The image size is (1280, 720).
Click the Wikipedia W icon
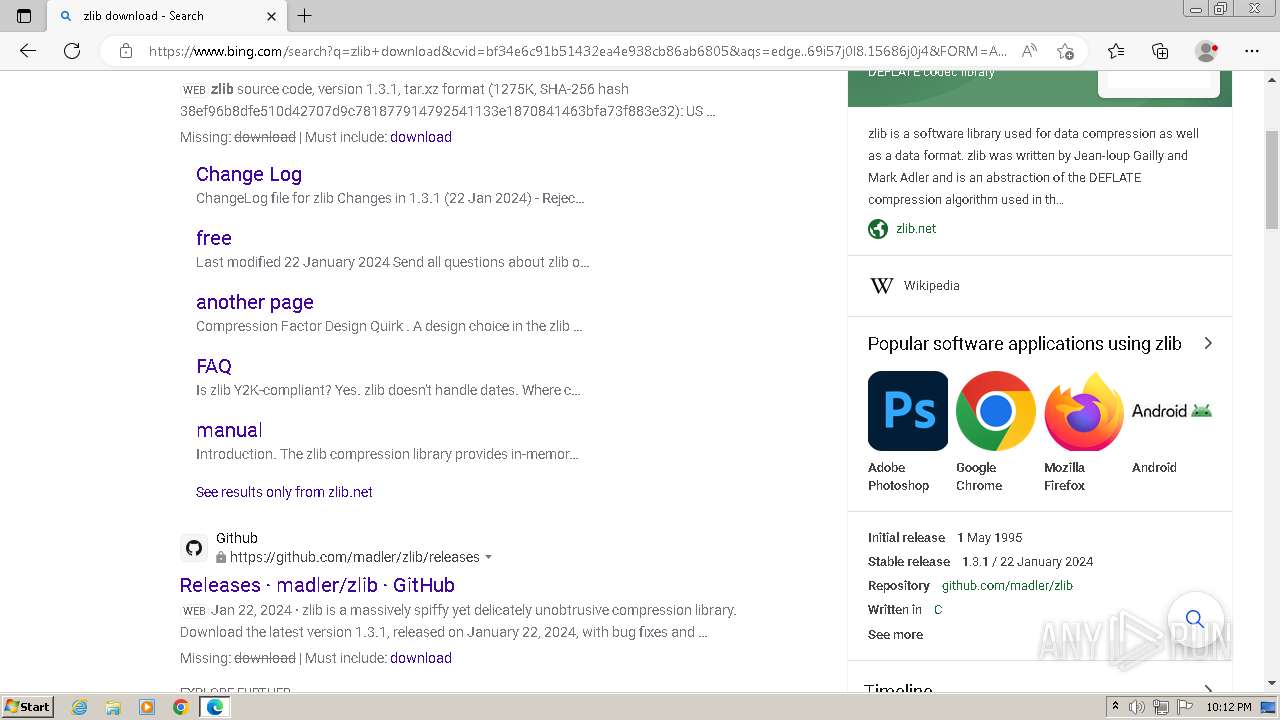[x=882, y=286]
